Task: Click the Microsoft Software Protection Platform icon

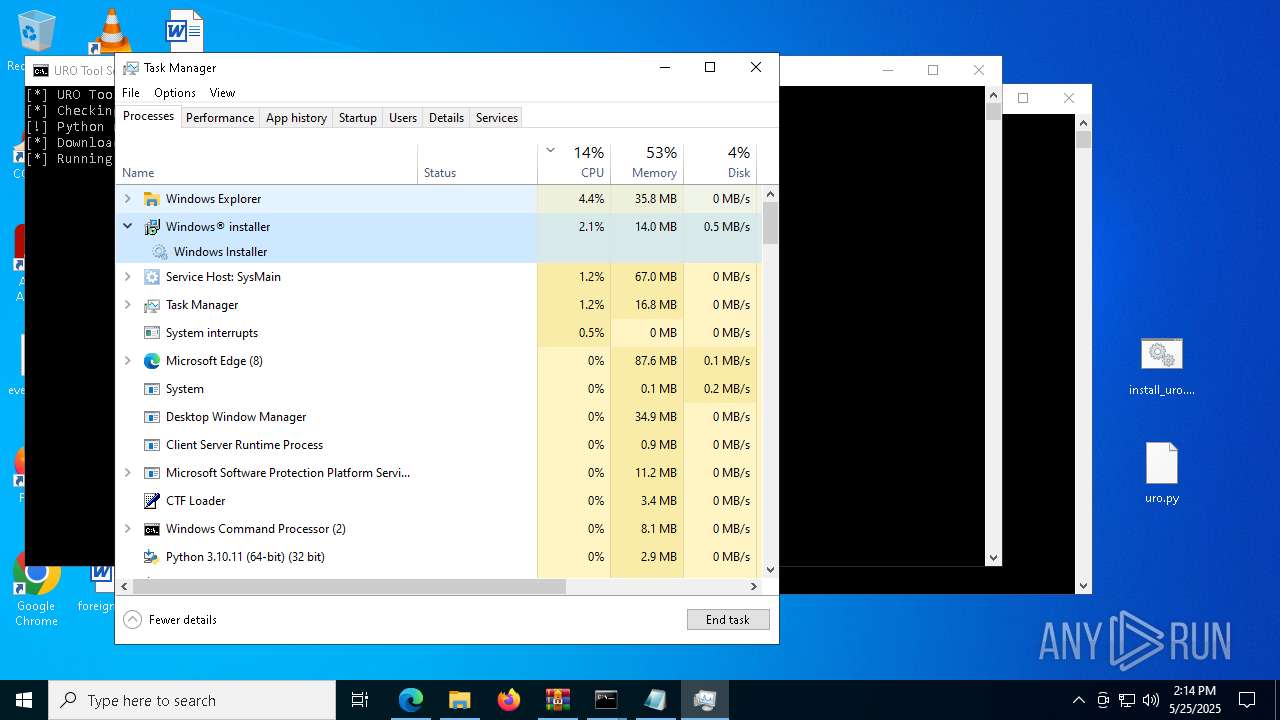Action: [152, 473]
